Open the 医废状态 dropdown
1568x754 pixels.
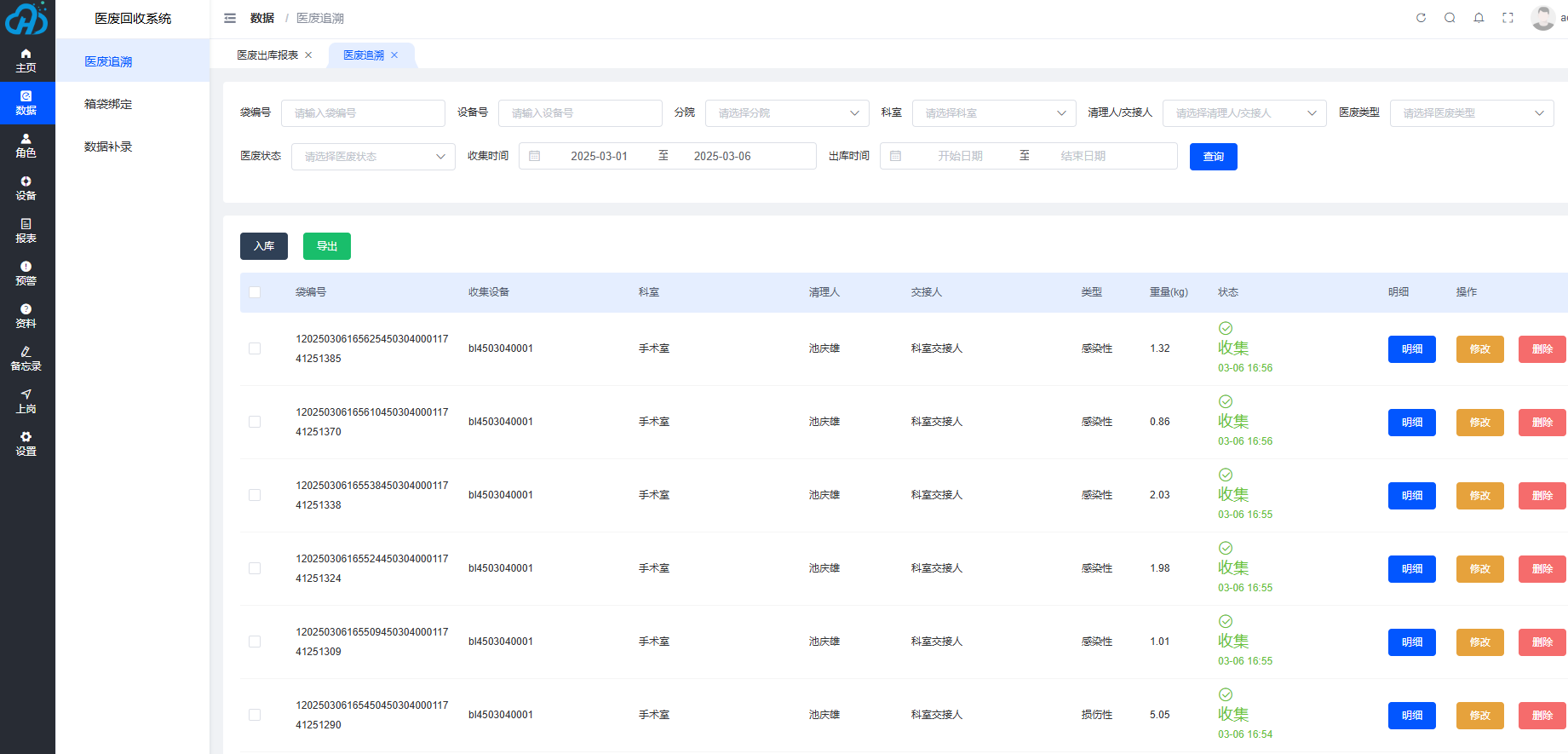coord(373,157)
